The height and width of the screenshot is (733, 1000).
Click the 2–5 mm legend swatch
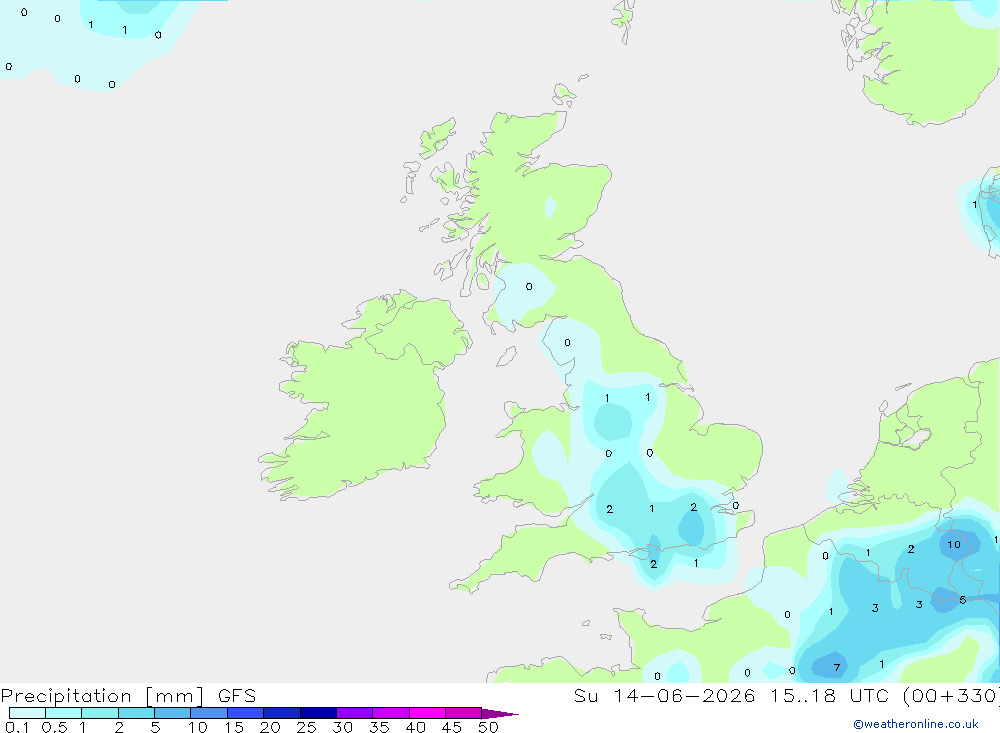136,713
